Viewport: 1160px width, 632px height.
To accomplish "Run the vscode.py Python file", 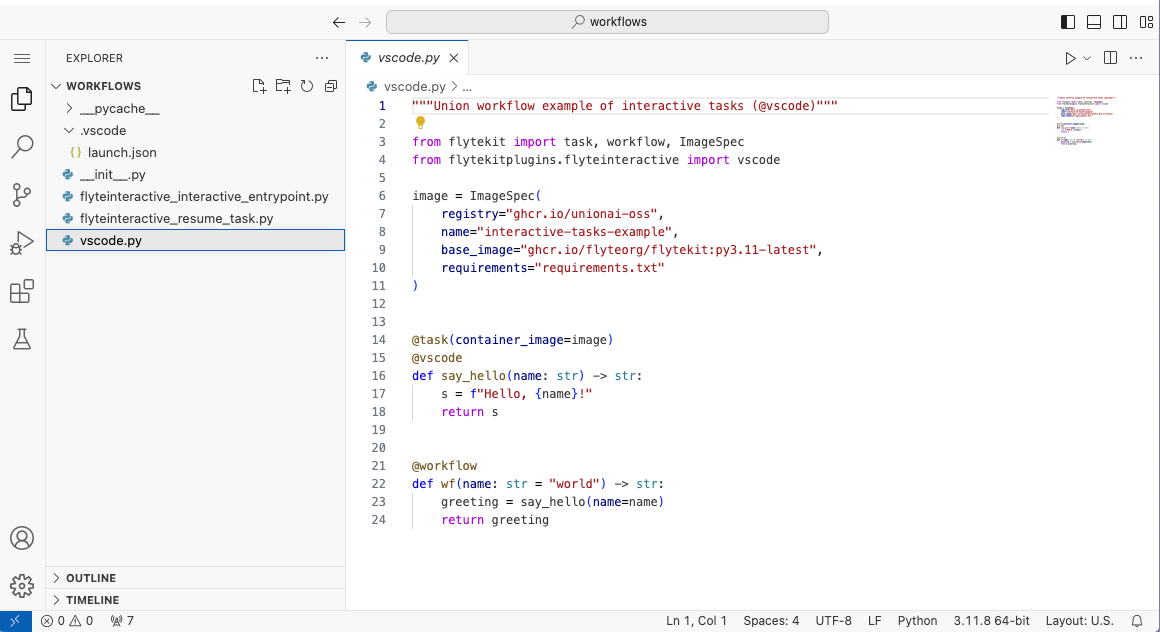I will pos(1070,57).
